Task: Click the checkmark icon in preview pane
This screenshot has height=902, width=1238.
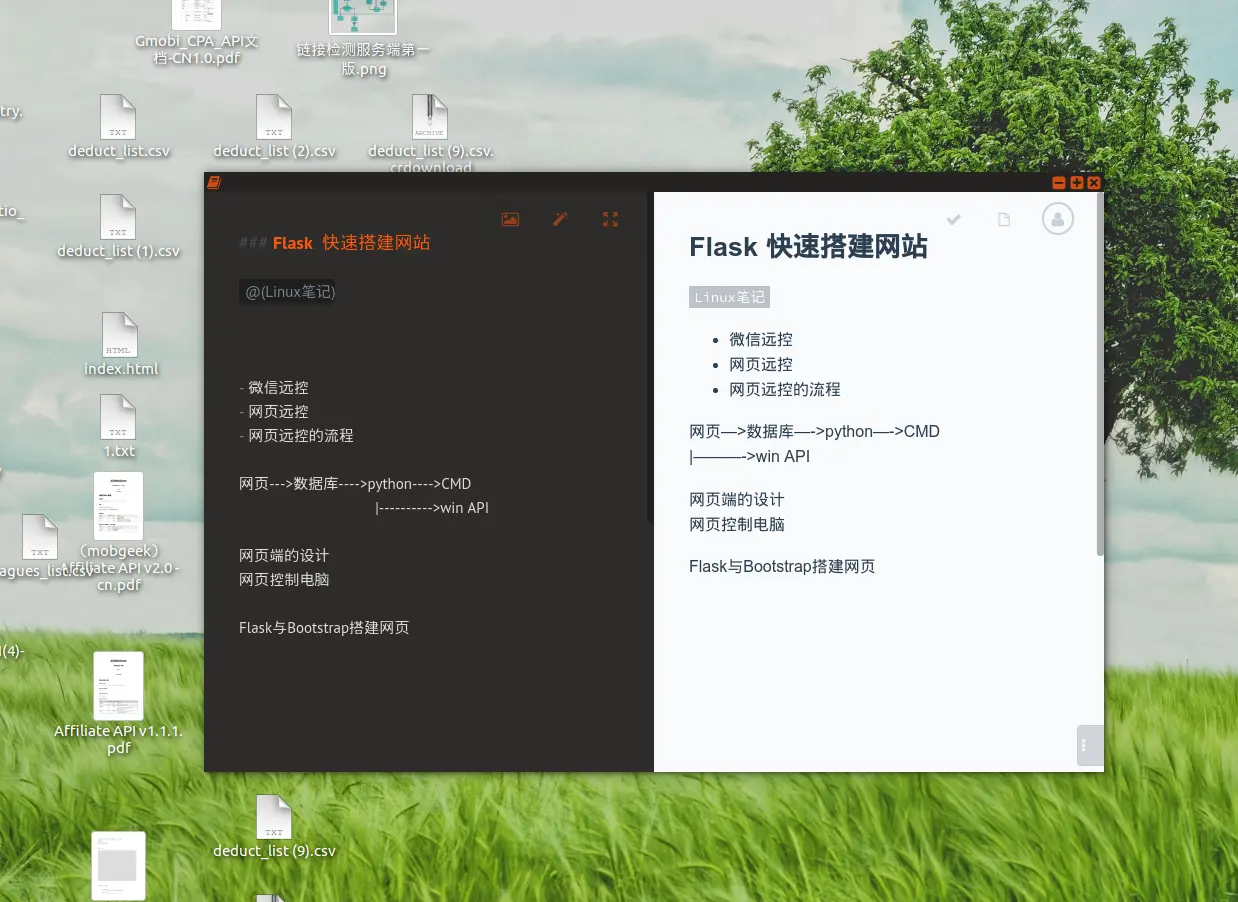Action: [954, 219]
